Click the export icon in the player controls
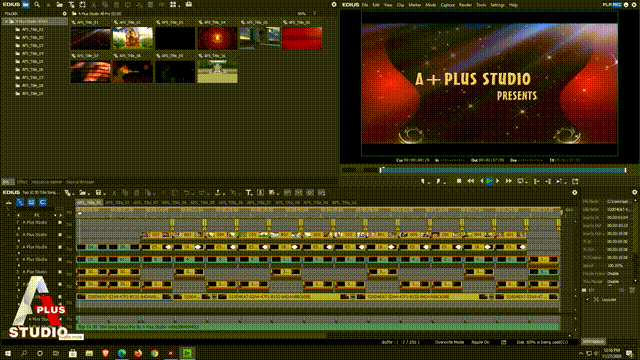The width and height of the screenshot is (640, 360). tap(575, 181)
